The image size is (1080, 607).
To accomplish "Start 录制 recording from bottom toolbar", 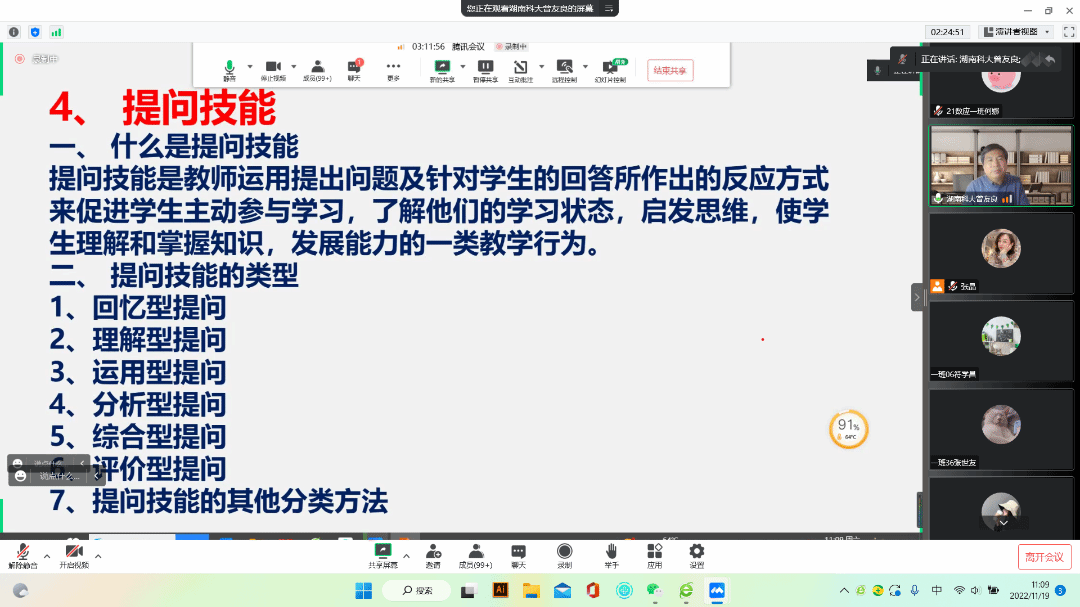I will [x=564, y=555].
